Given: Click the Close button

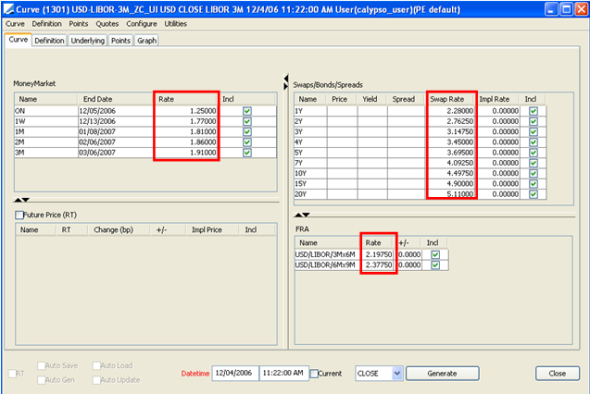Looking at the screenshot, I should 557,373.
